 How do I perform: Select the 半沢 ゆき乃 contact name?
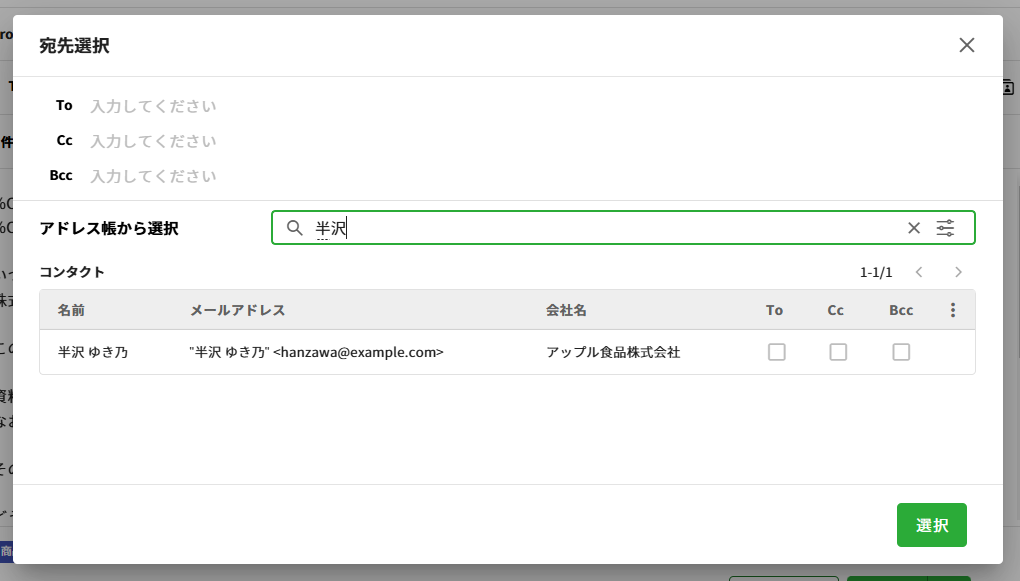point(93,352)
